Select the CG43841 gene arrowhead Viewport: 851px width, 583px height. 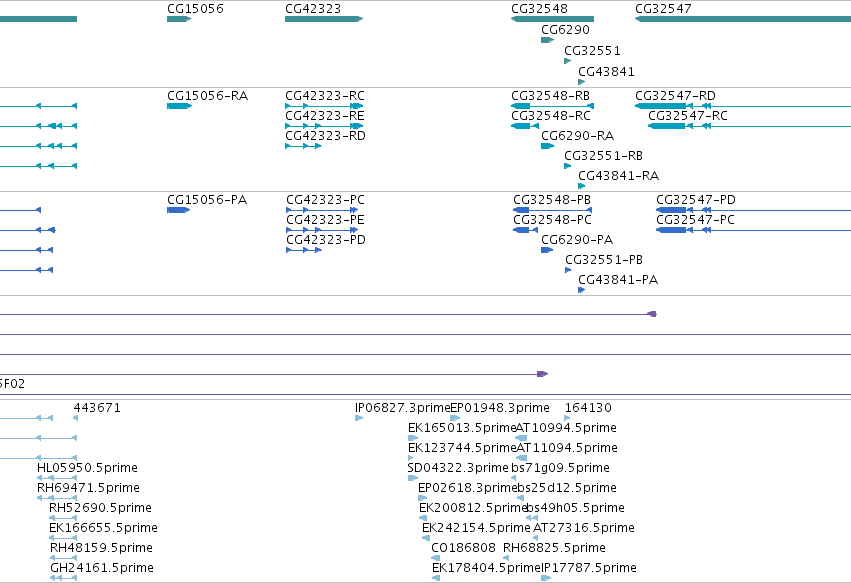pyautogui.click(x=582, y=83)
